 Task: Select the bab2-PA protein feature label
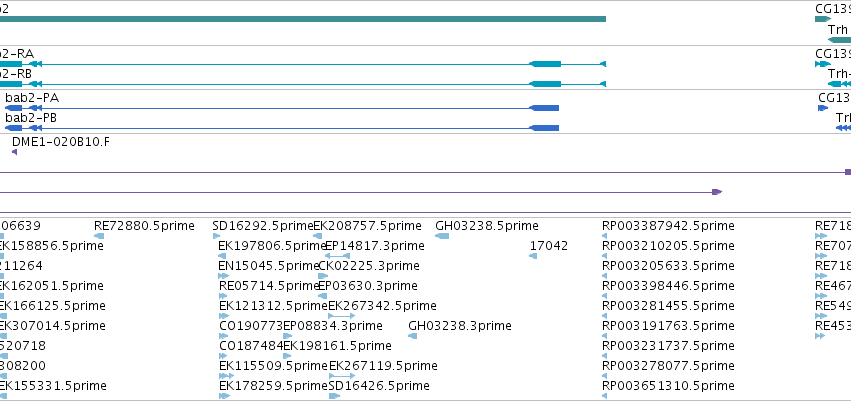(x=32, y=98)
